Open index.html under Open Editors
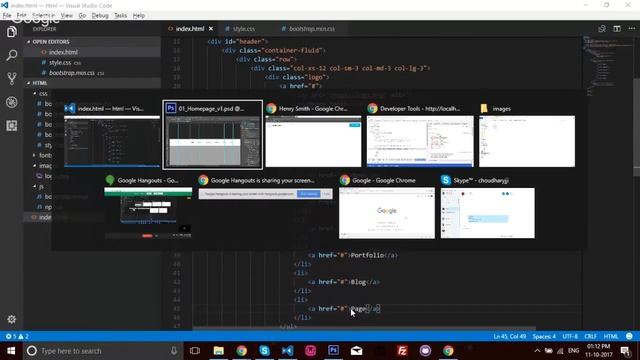Viewport: 640px width, 360px height. click(x=92, y=52)
